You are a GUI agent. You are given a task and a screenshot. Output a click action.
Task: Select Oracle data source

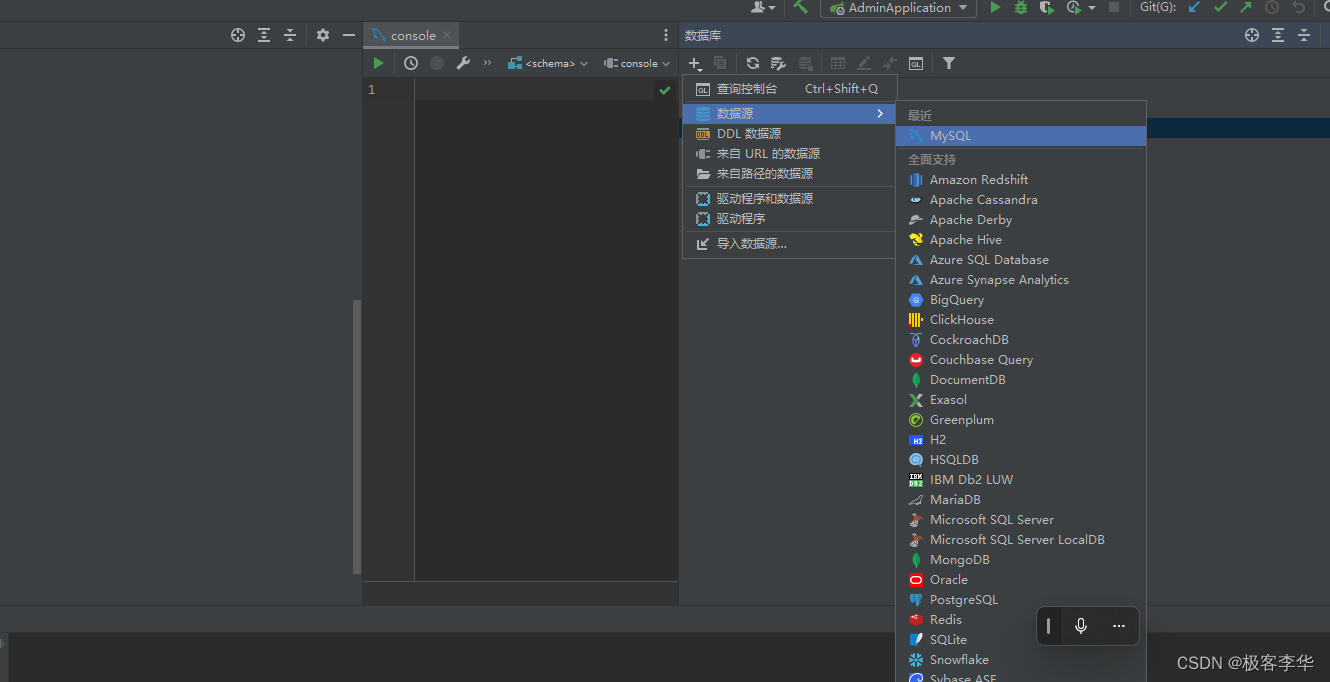pyautogui.click(x=1021, y=580)
